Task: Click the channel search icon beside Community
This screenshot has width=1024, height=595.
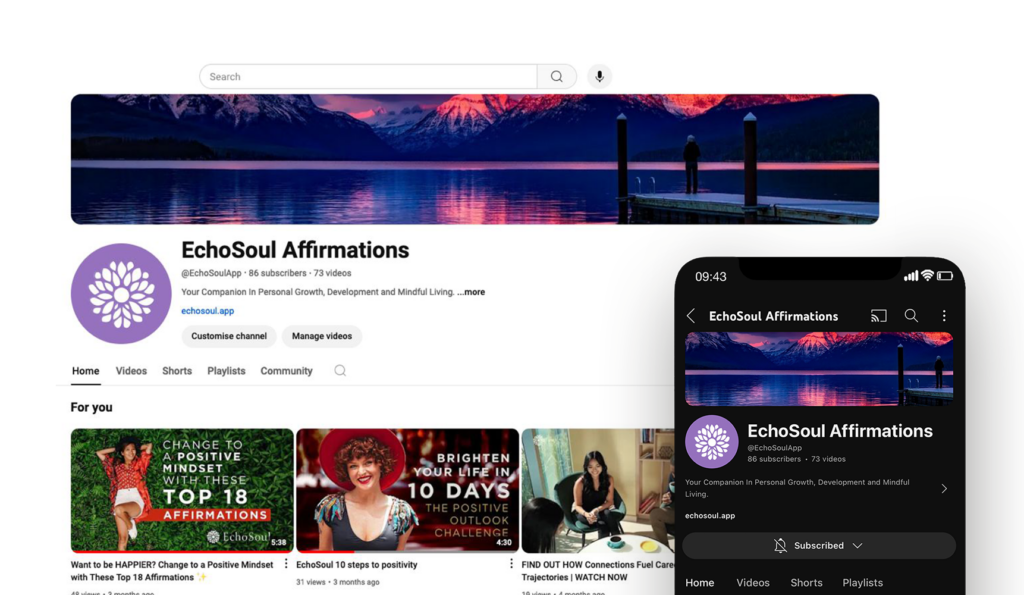Action: [x=340, y=370]
